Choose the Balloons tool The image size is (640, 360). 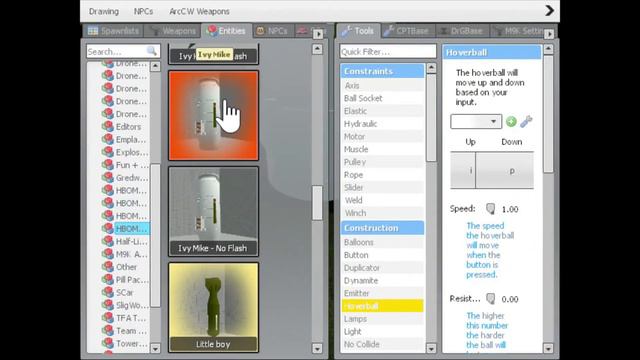[382, 242]
